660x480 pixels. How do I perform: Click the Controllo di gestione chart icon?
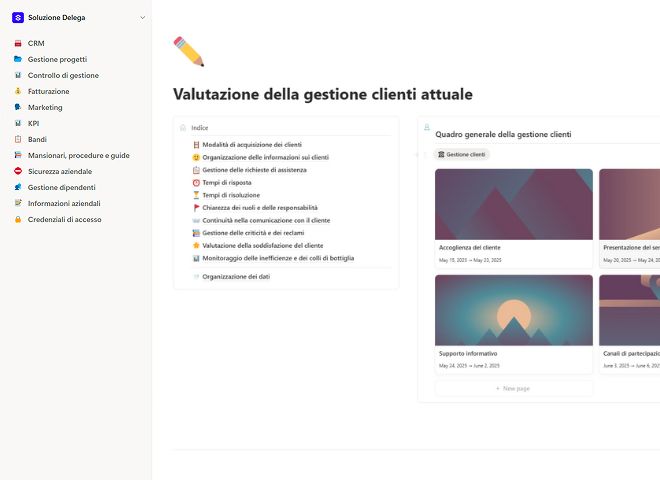coord(18,75)
